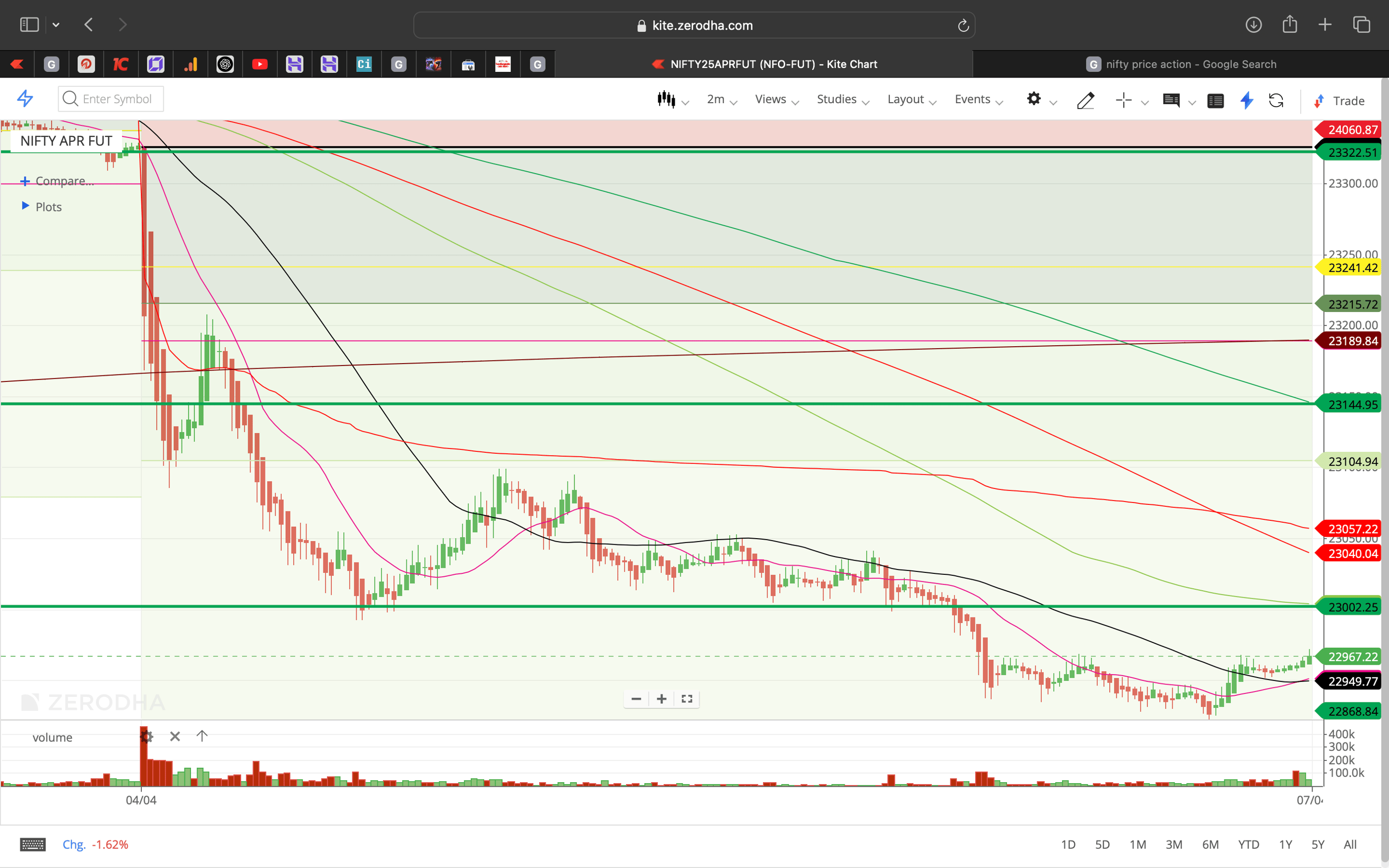This screenshot has height=868, width=1389.
Task: Select the drawing pencil tool
Action: [x=1085, y=101]
